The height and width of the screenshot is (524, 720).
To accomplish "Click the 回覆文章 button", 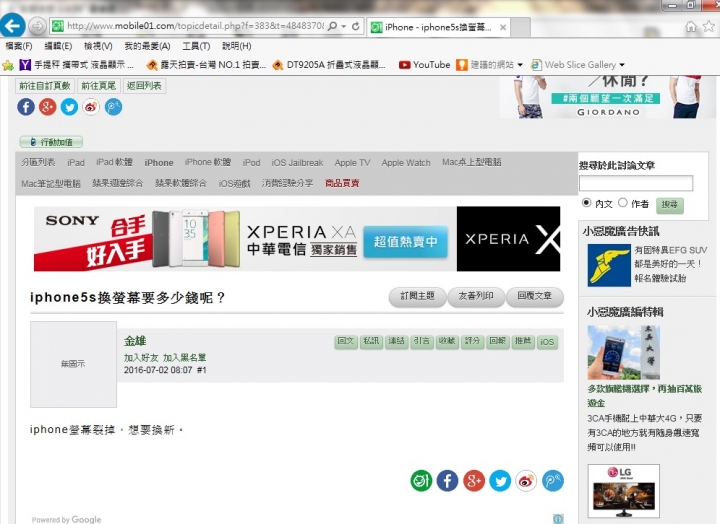I will click(x=534, y=297).
